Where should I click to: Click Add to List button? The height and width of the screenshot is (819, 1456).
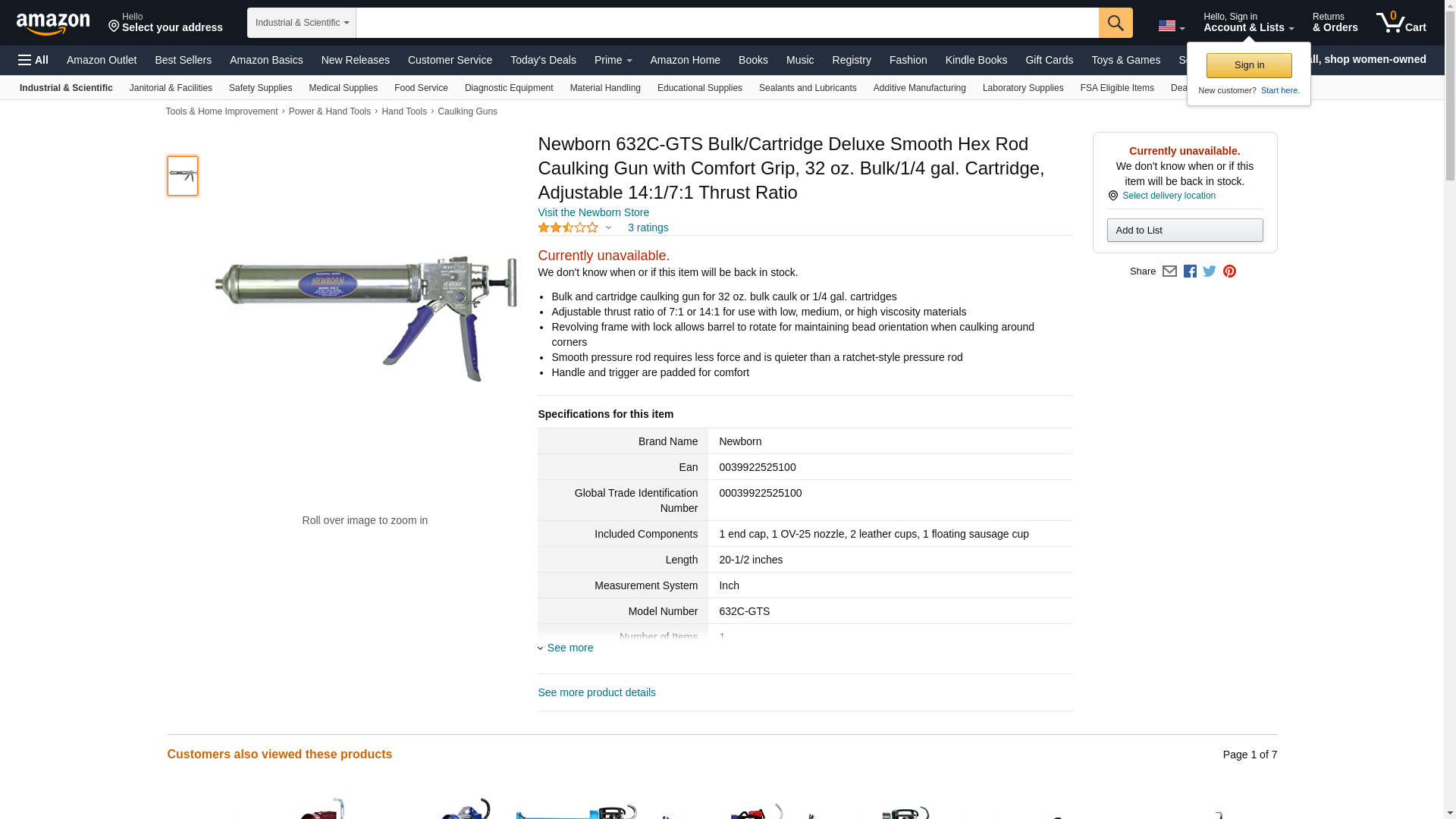1185,231
